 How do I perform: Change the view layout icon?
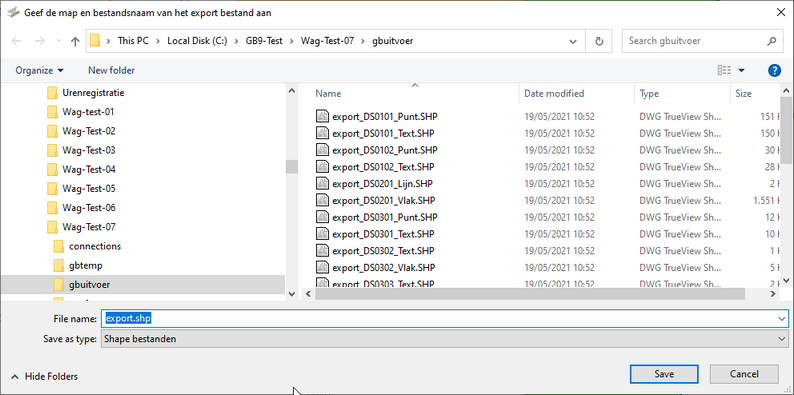point(724,70)
